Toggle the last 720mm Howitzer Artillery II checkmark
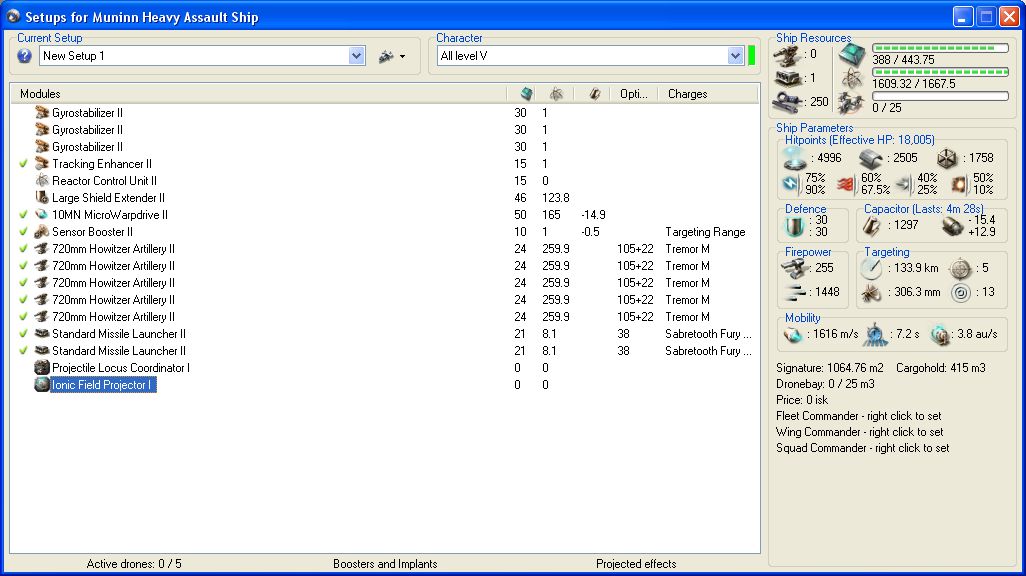This screenshot has height=576, width=1026. [24, 317]
